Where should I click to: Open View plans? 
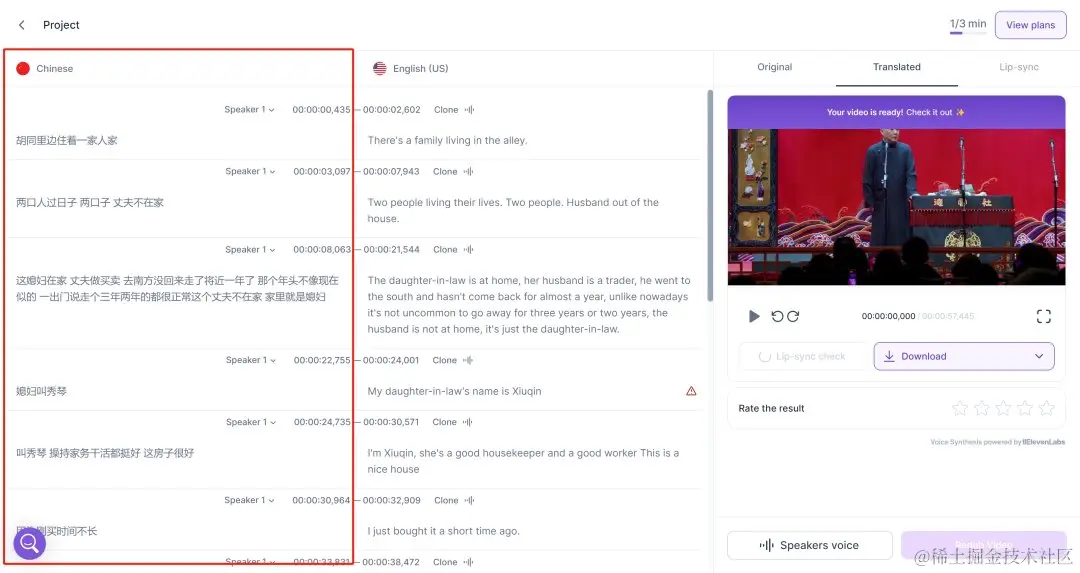(x=1030, y=25)
